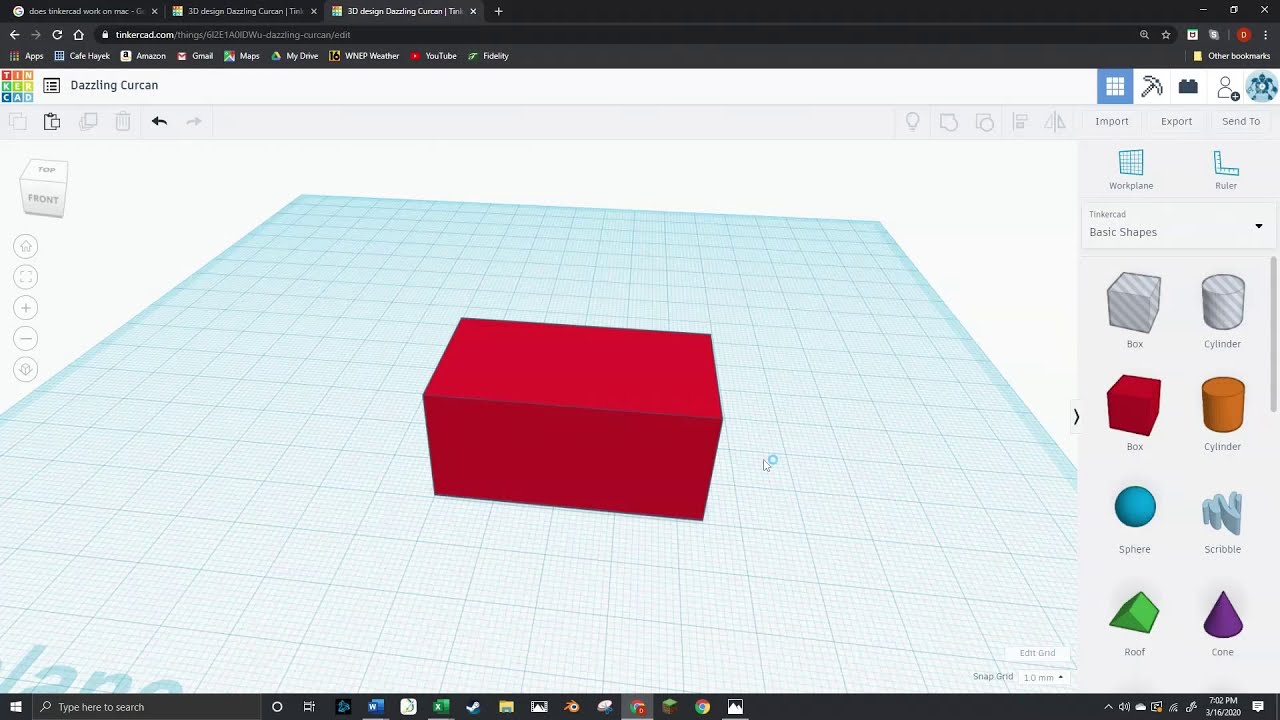Screen dimensions: 1280x720
Task: Switch to the Google search browser tab
Action: (x=85, y=11)
